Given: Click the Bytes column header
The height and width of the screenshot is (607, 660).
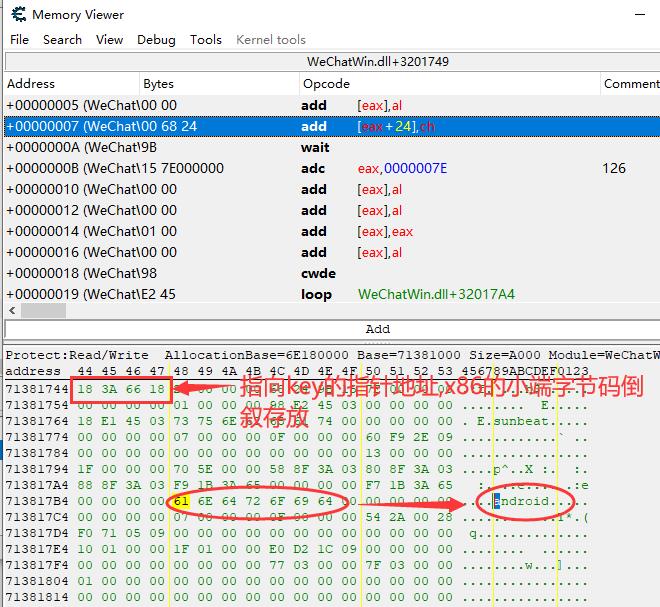Looking at the screenshot, I should coord(219,84).
